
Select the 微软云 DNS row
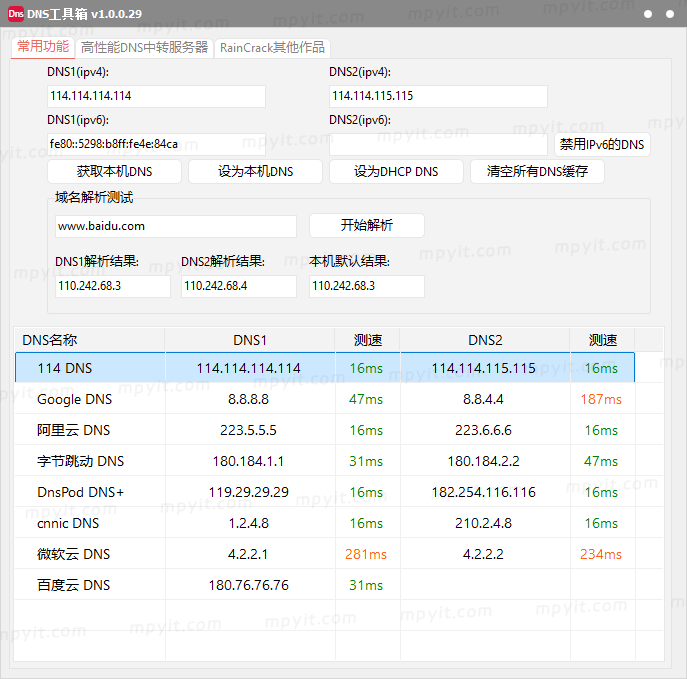(325, 555)
